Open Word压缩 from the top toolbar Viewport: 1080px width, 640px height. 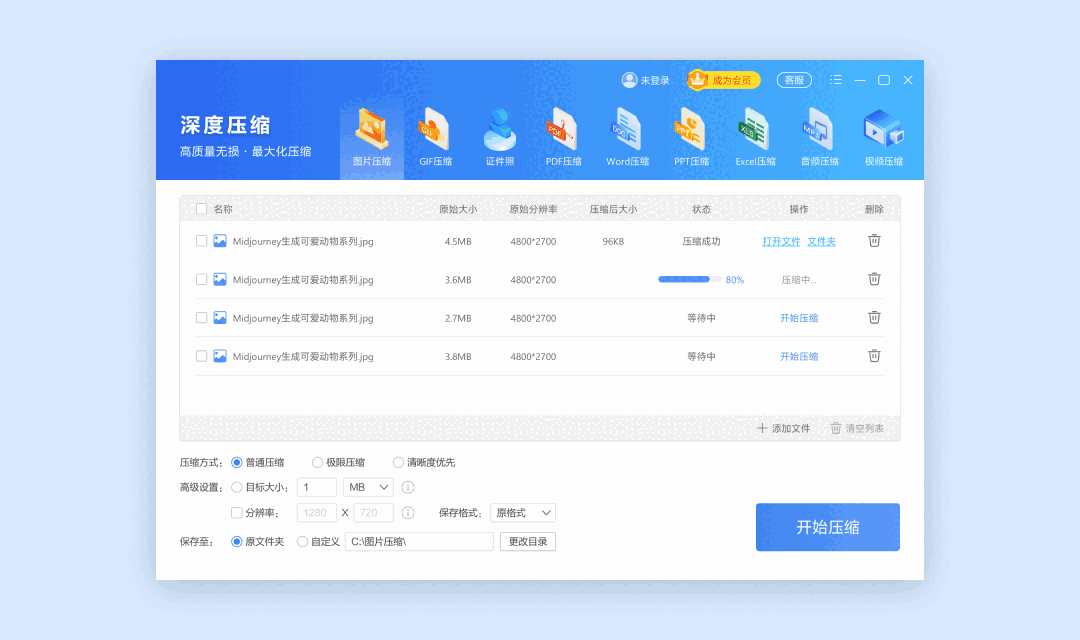tap(627, 135)
